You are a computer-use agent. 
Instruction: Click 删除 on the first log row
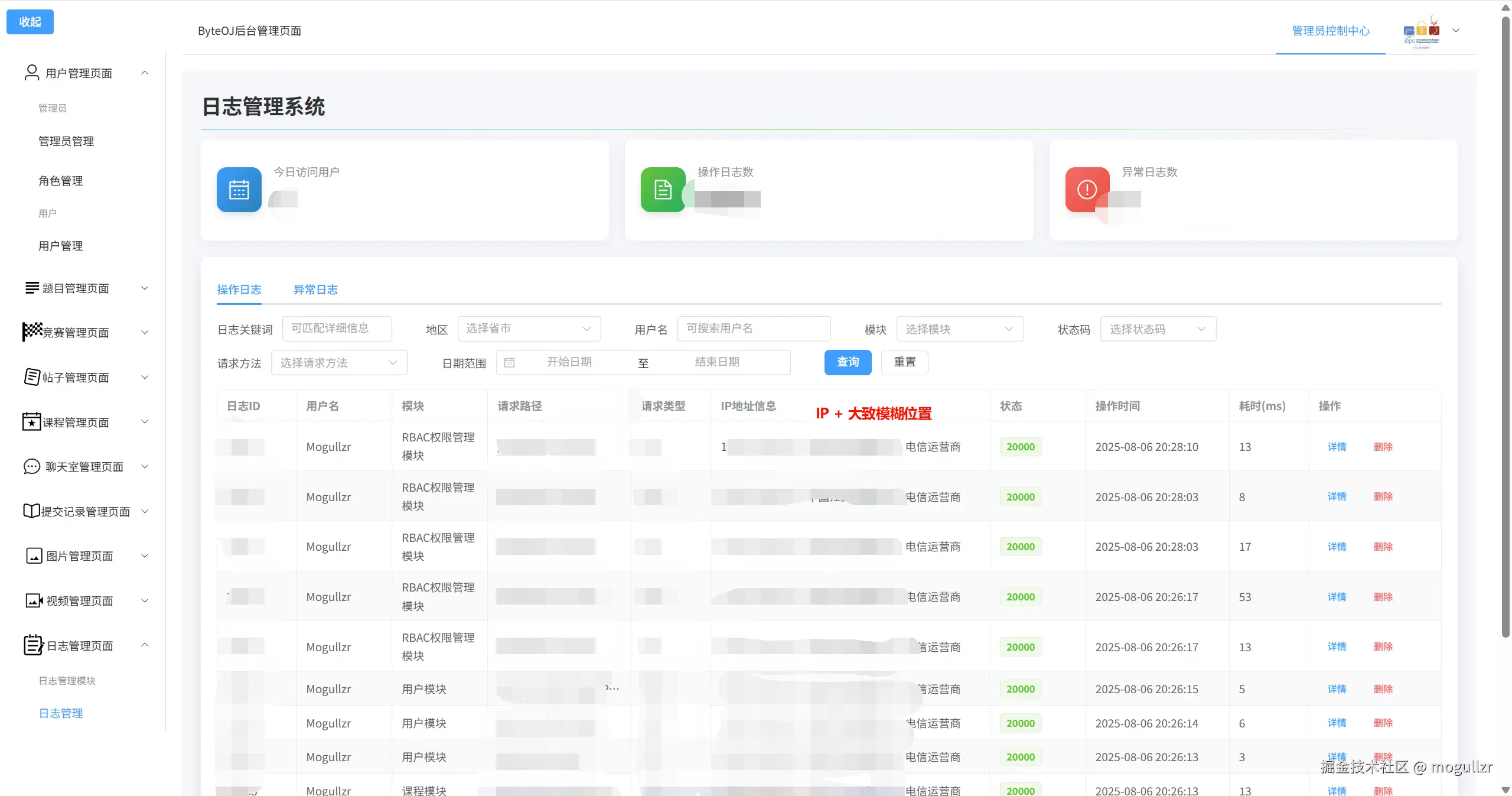click(x=1383, y=447)
